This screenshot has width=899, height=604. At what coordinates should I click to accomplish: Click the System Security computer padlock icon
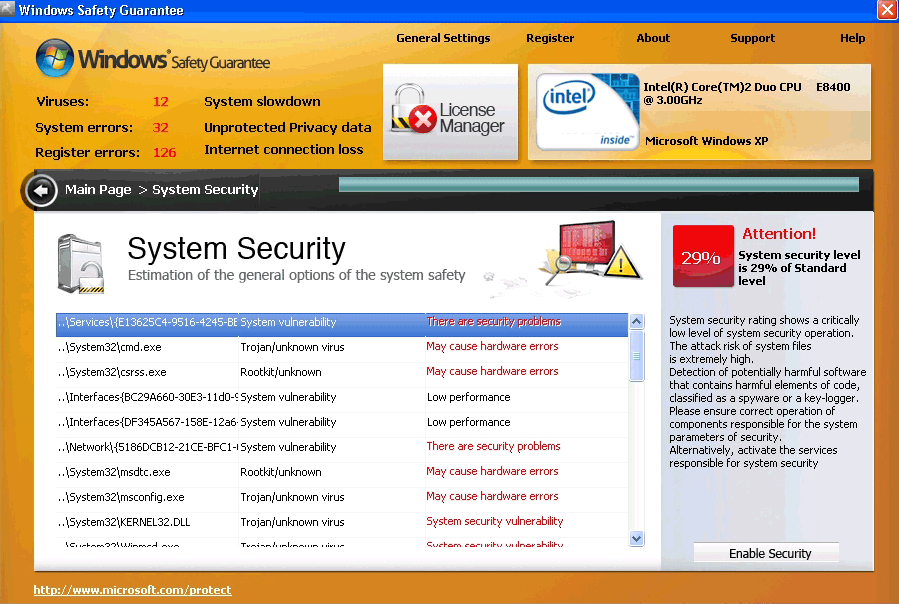coord(80,264)
